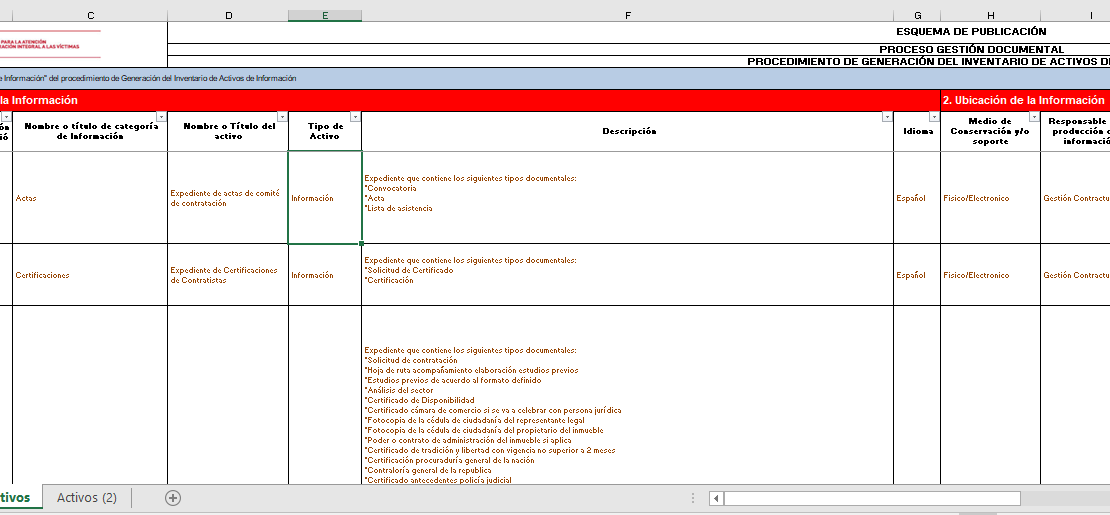This screenshot has height=515, width=1110.
Task: Select column C header
Action: 90,16
